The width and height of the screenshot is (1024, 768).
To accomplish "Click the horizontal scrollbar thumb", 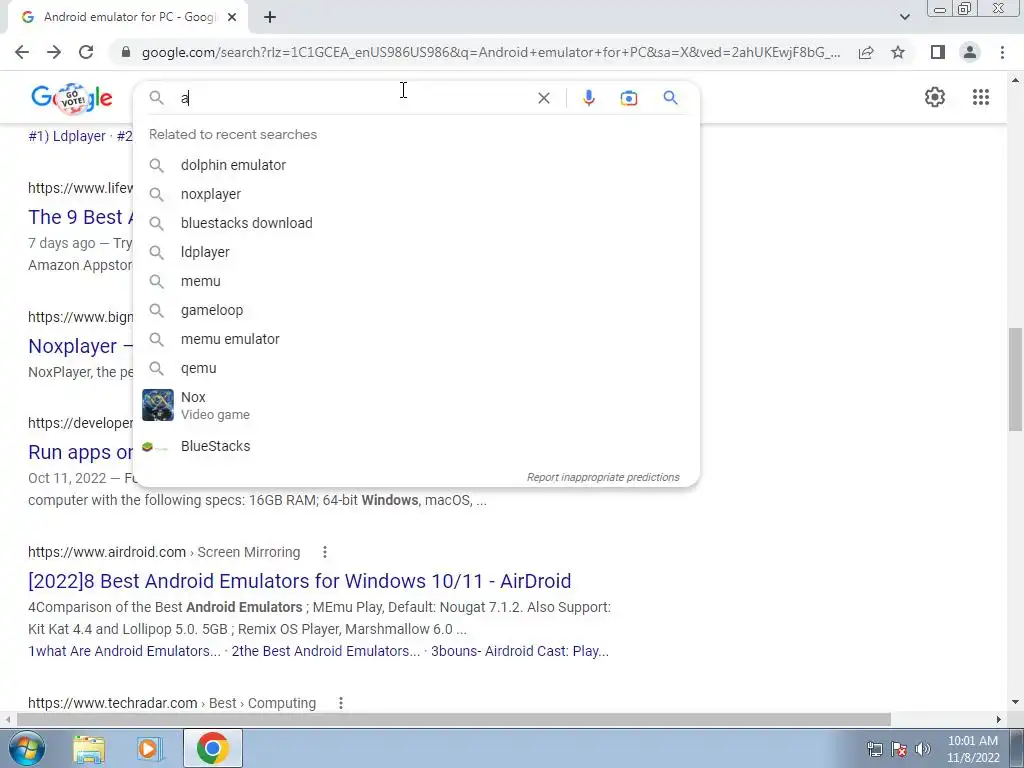I will click(454, 720).
